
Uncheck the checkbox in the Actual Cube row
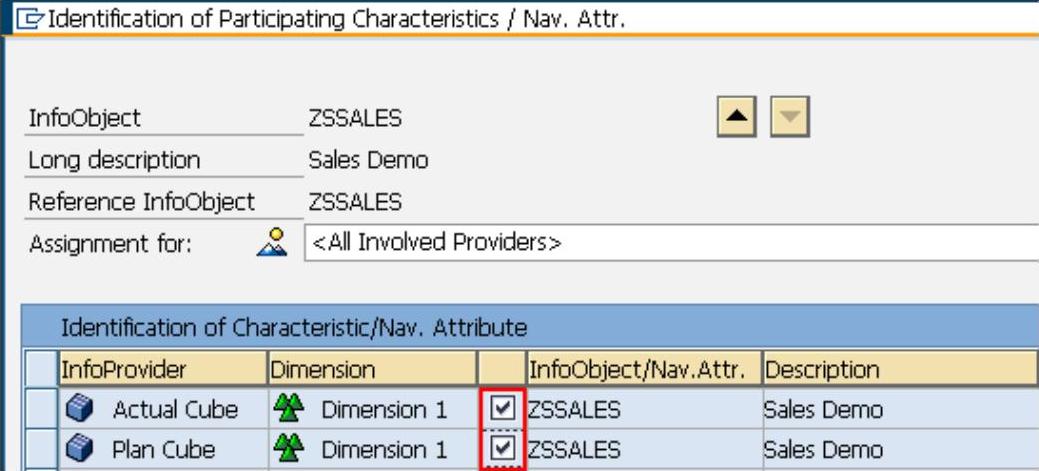(x=503, y=409)
